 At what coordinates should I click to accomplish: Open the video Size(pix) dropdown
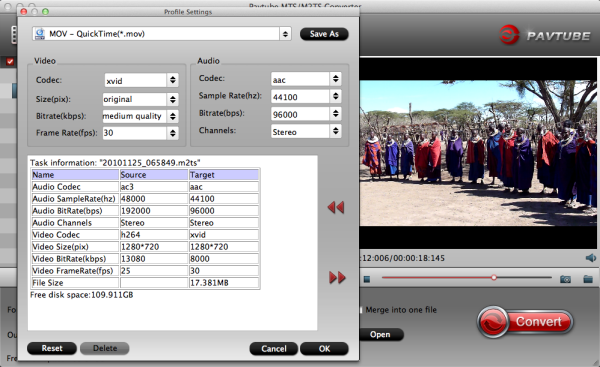(x=173, y=99)
